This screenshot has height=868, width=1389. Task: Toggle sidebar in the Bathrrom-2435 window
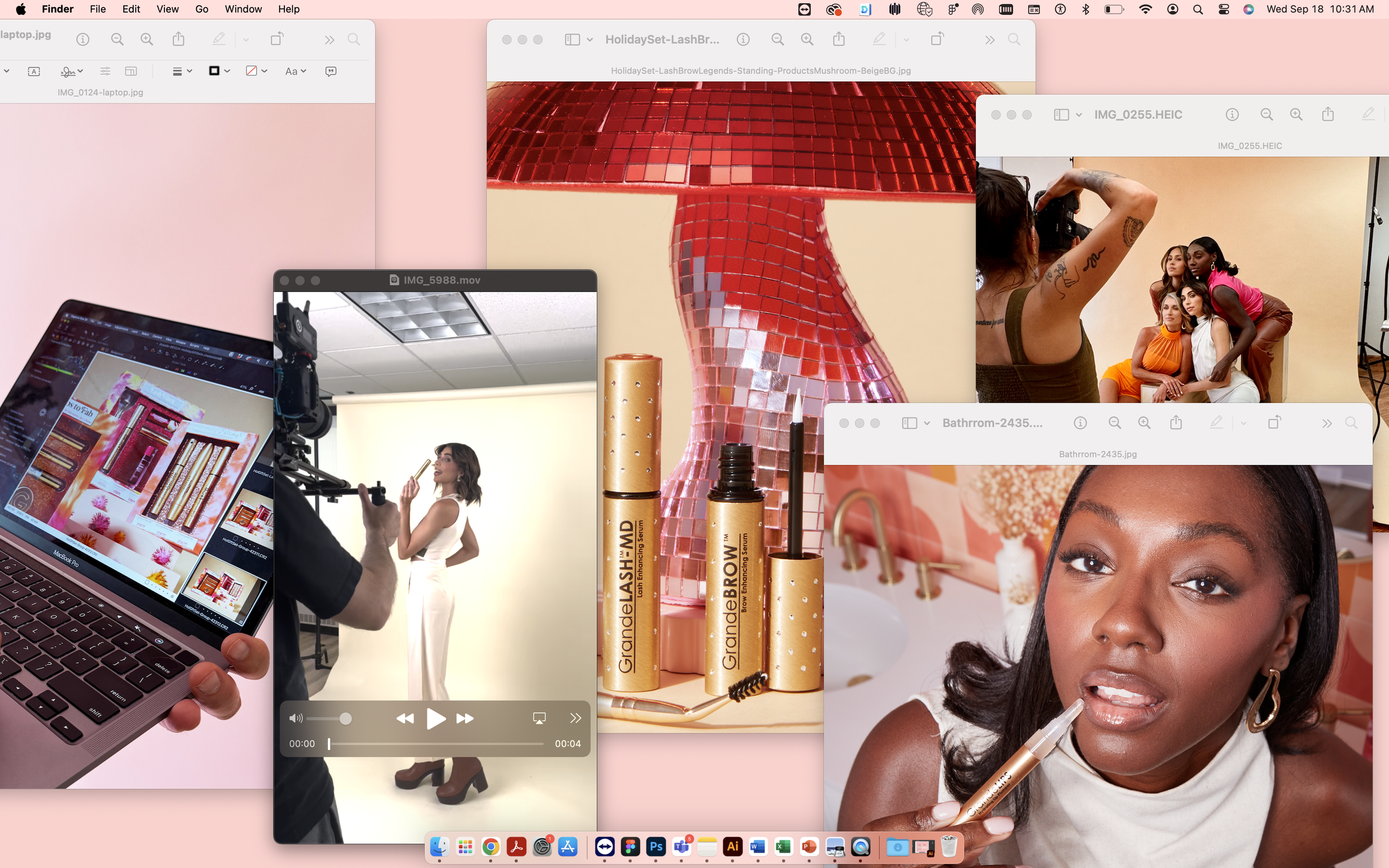pos(909,423)
